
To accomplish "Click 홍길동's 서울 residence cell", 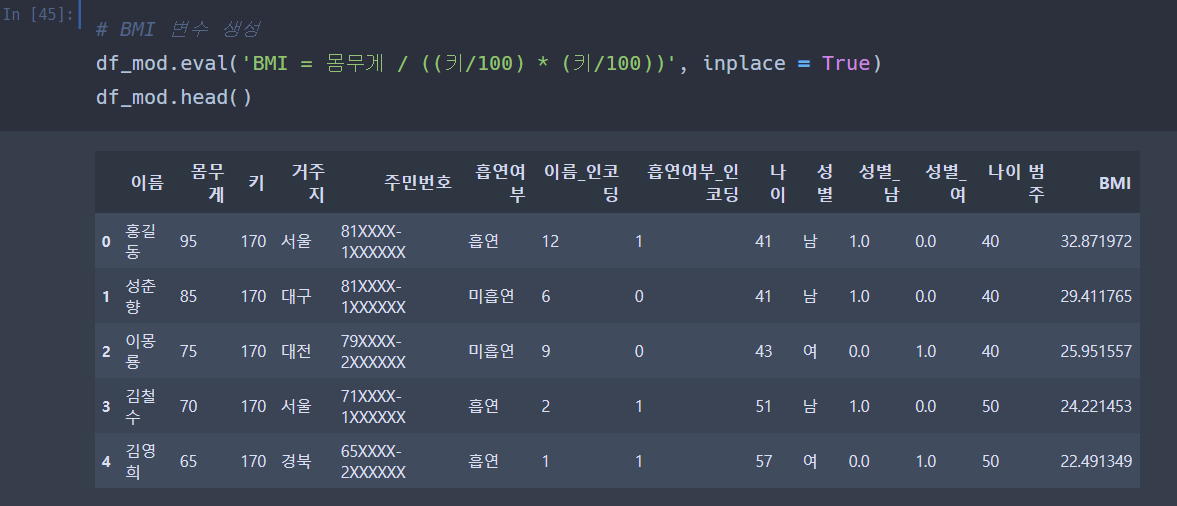I will pyautogui.click(x=296, y=241).
